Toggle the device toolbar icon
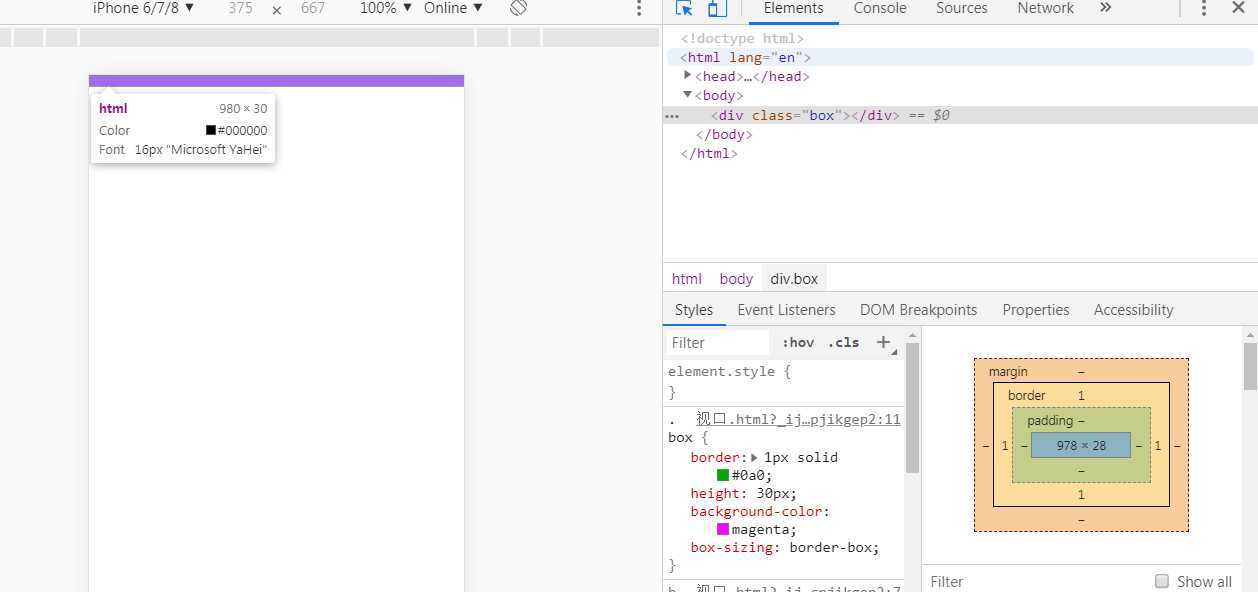The image size is (1258, 592). pyautogui.click(x=716, y=8)
